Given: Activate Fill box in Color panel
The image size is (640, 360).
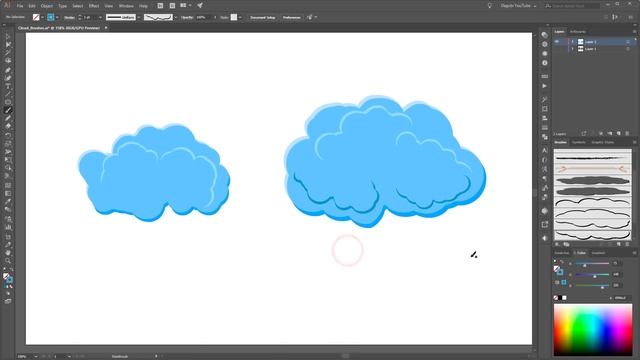Looking at the screenshot, I should pyautogui.click(x=556, y=268).
